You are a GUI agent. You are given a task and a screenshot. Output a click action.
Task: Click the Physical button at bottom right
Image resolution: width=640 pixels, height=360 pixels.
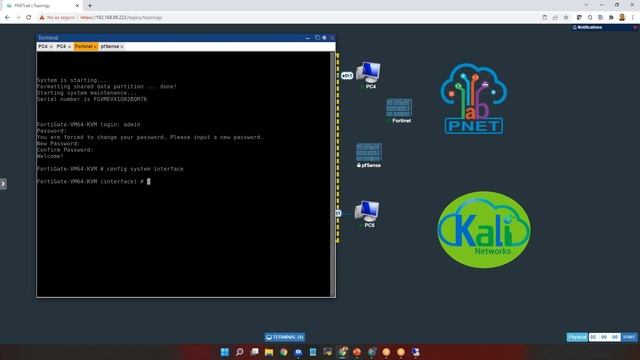coord(577,337)
